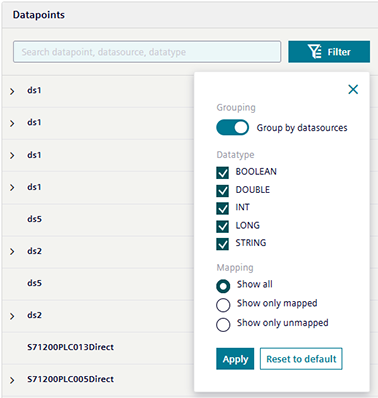Click the Mapping section label

tap(235, 267)
